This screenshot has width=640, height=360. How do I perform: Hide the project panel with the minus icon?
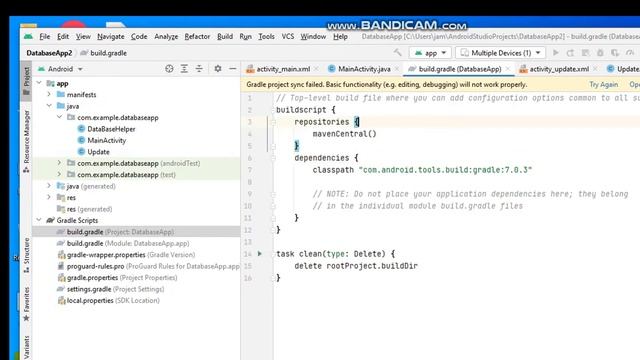[232, 69]
